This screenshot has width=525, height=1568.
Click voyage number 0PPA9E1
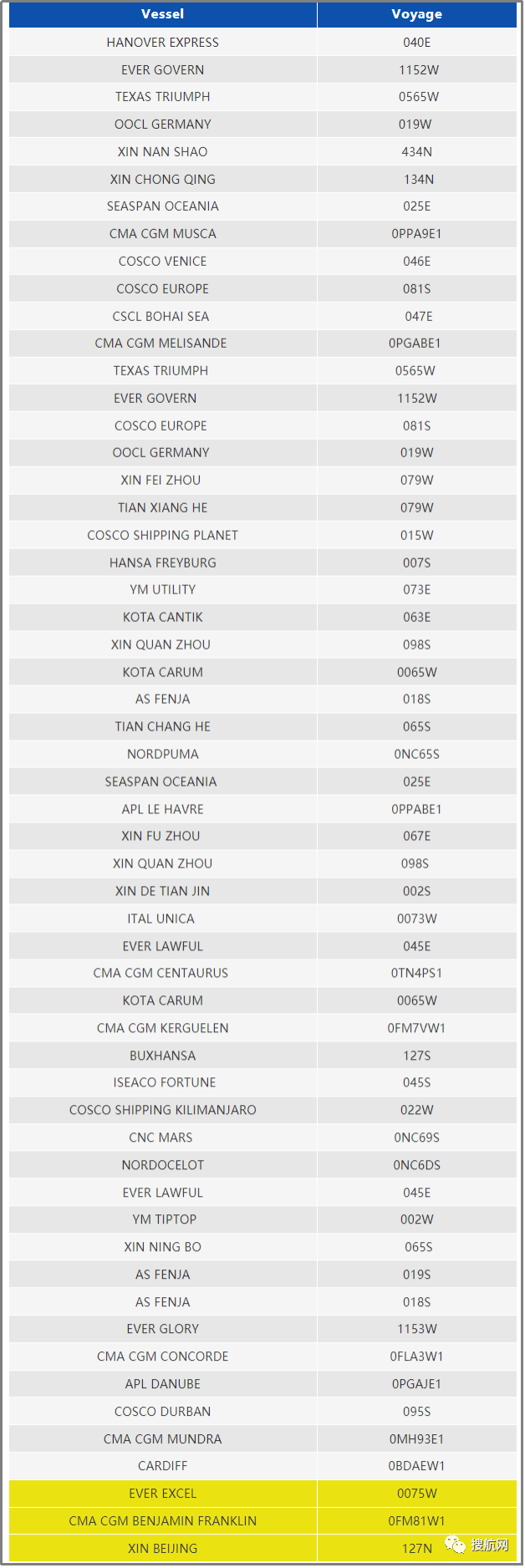[x=416, y=234]
